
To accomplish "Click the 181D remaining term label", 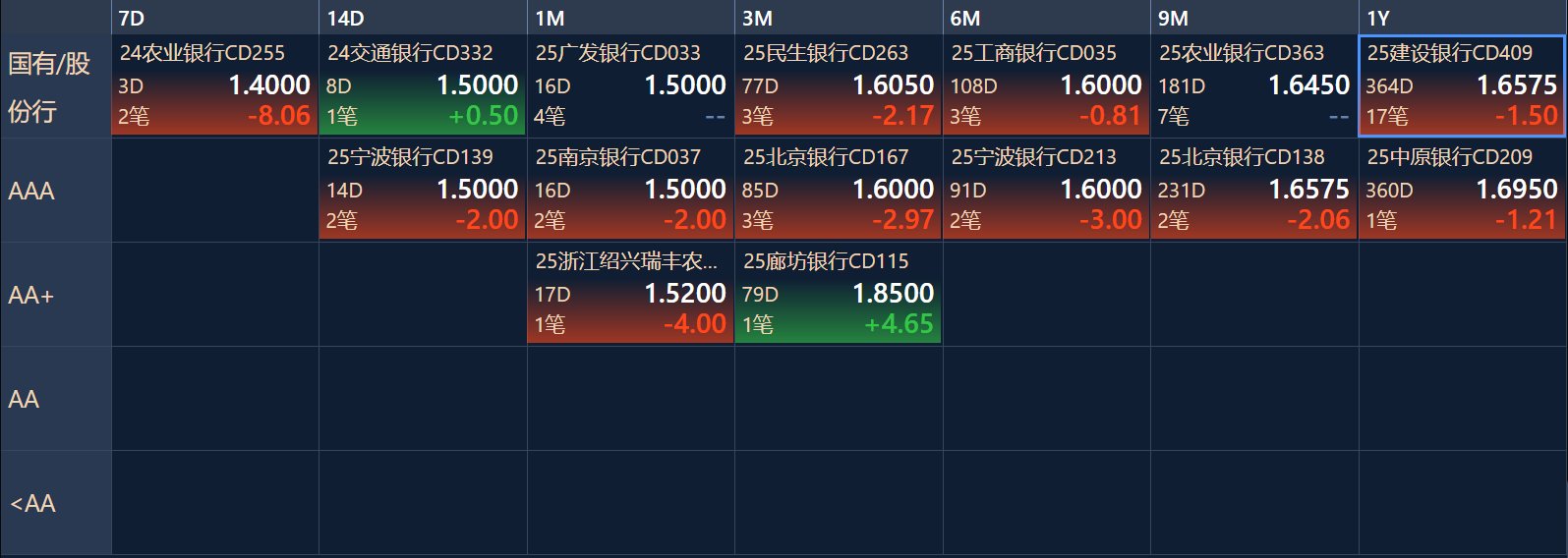I will pos(1182,86).
